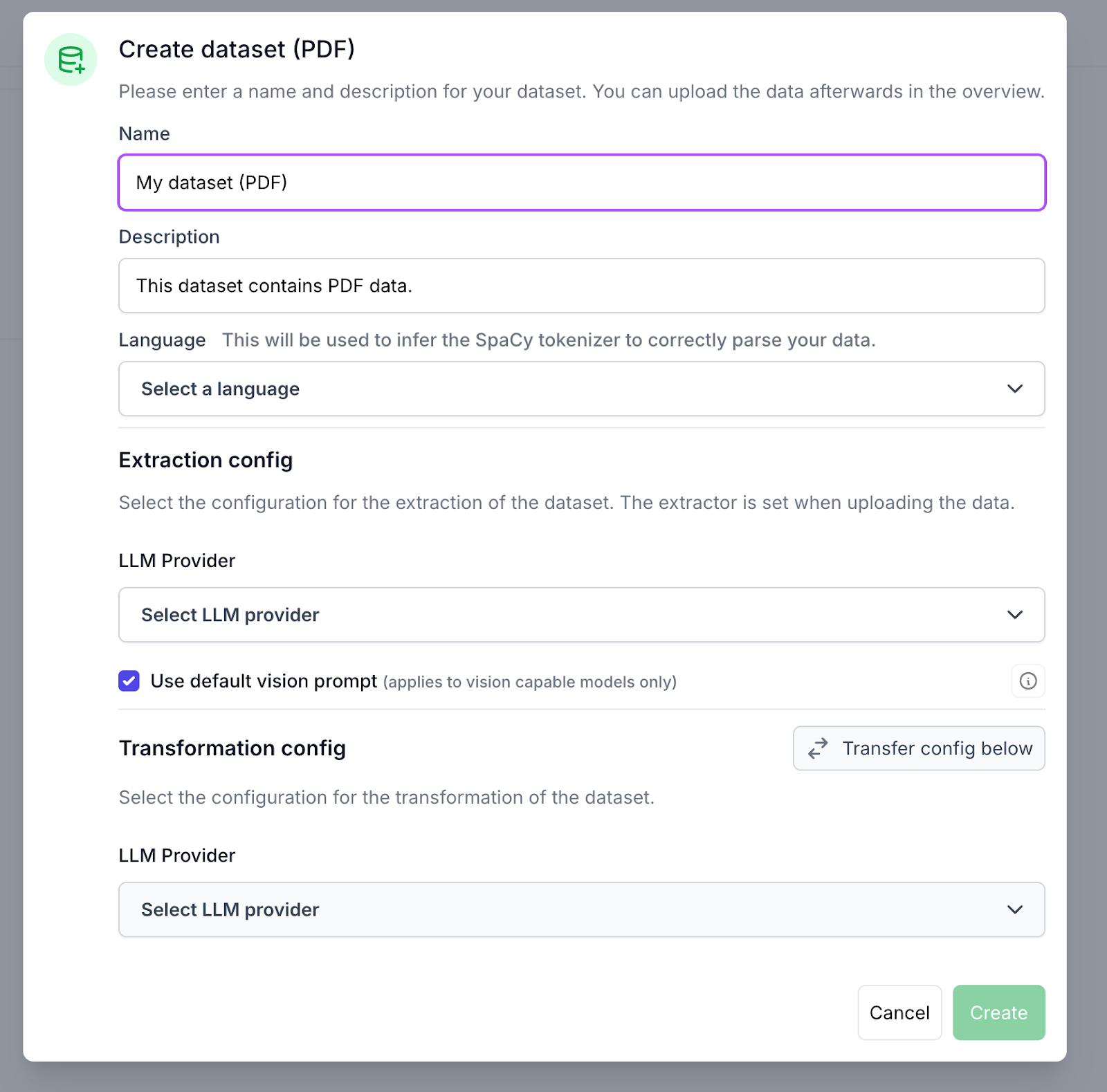Click the 'Use default vision prompt' label text
The image size is (1107, 1092).
[x=264, y=681]
